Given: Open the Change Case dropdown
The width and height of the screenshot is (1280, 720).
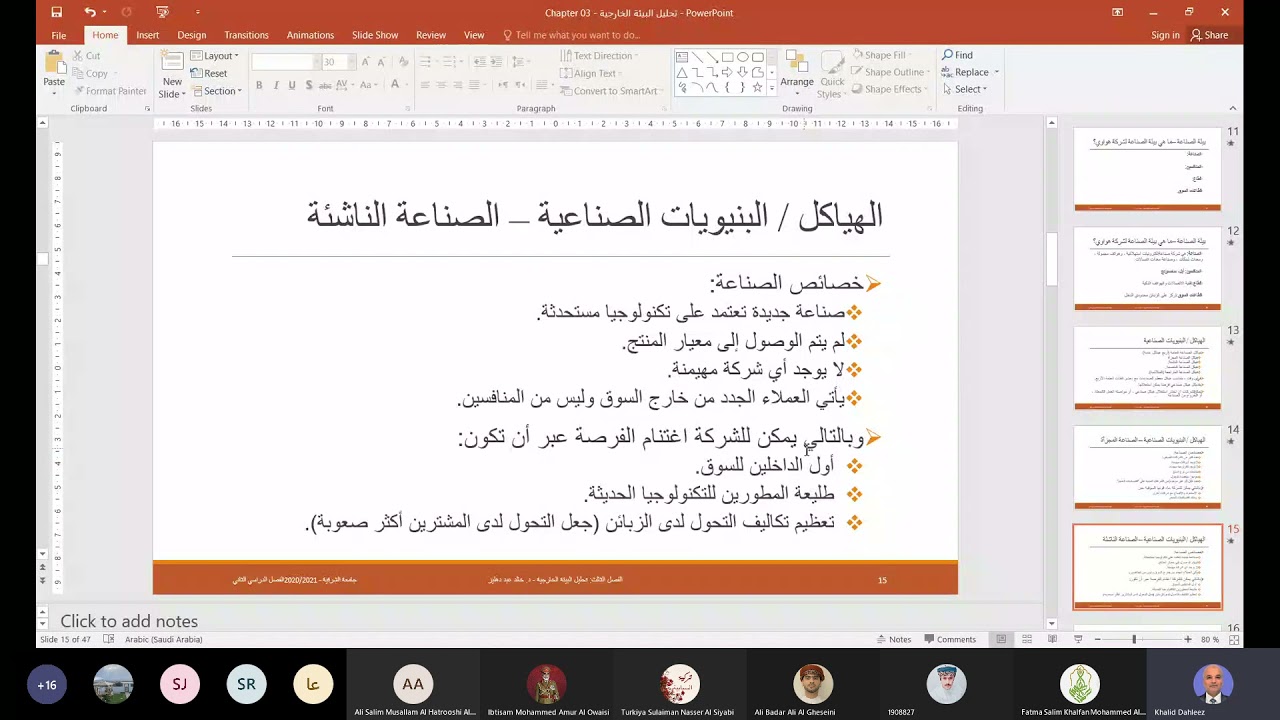Looking at the screenshot, I should click(x=369, y=86).
